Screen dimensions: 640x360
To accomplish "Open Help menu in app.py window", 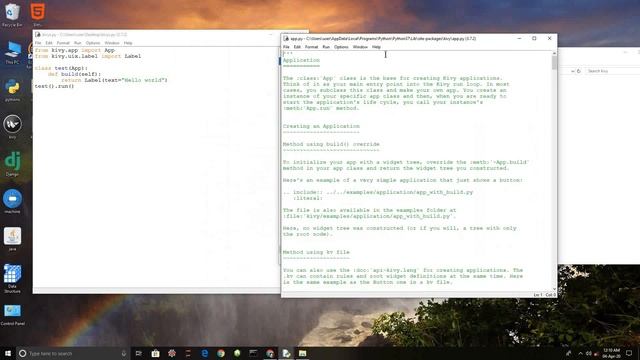I will (376, 47).
